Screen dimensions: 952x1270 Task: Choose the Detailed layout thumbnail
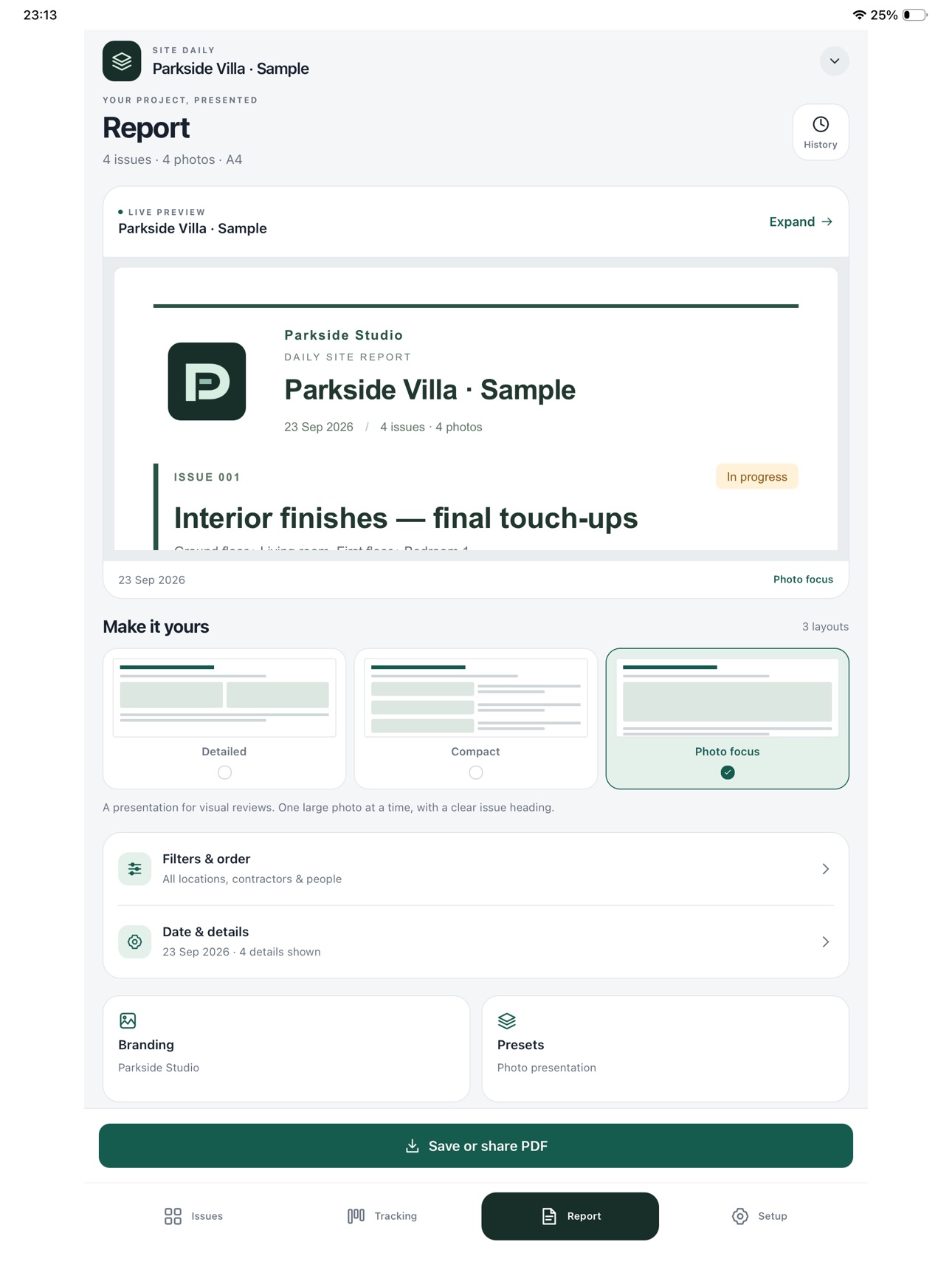coord(224,698)
